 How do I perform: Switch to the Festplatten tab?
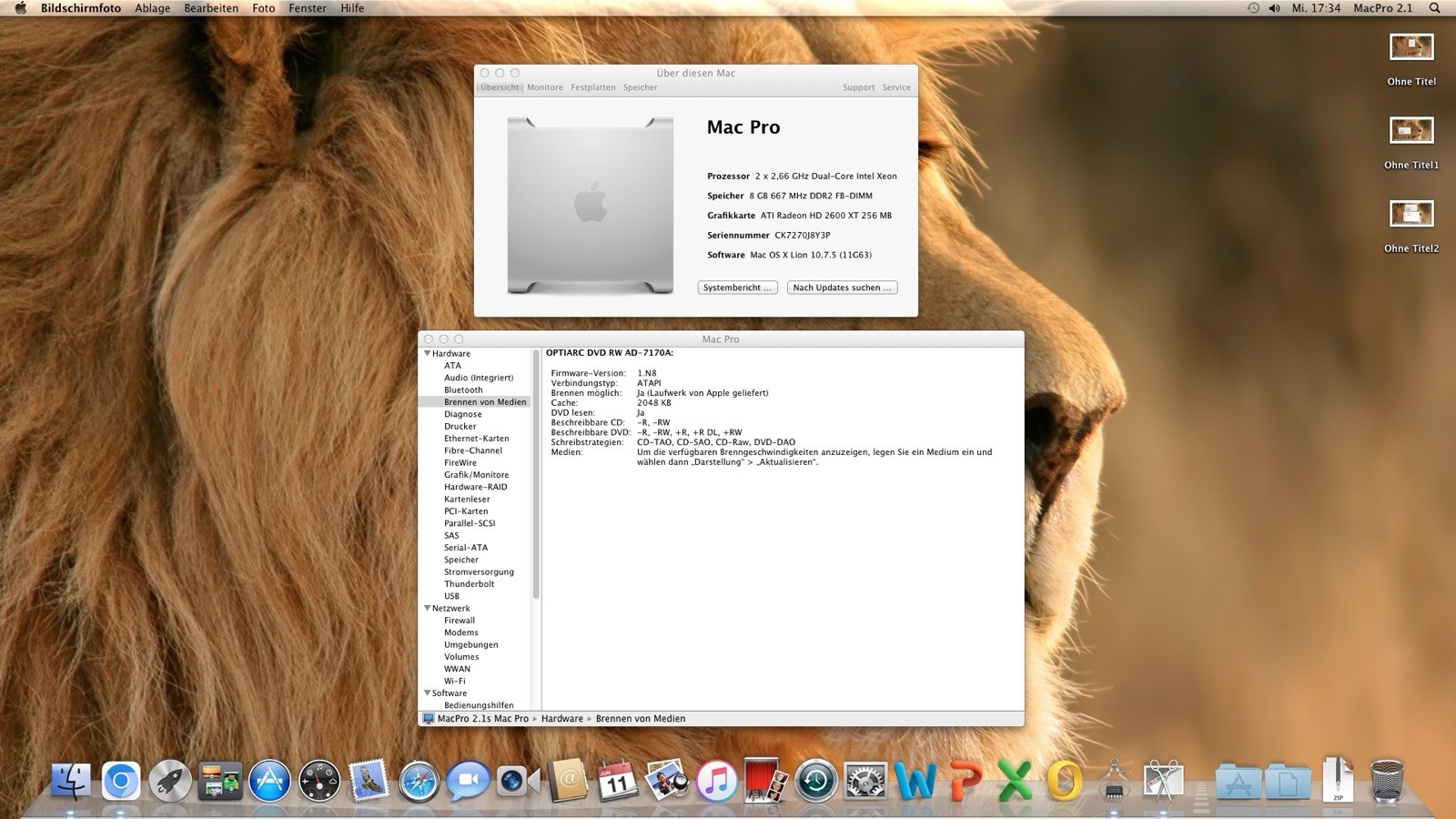593,87
